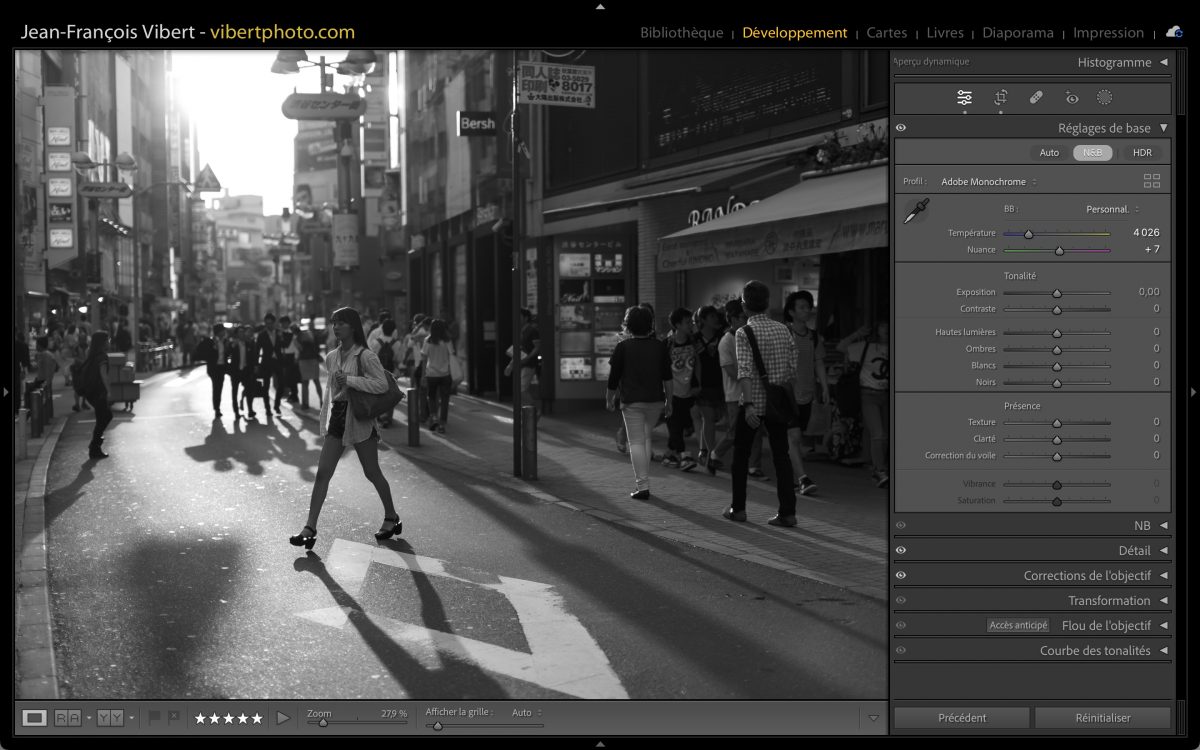Click the Réinitialiser button

point(1102,718)
